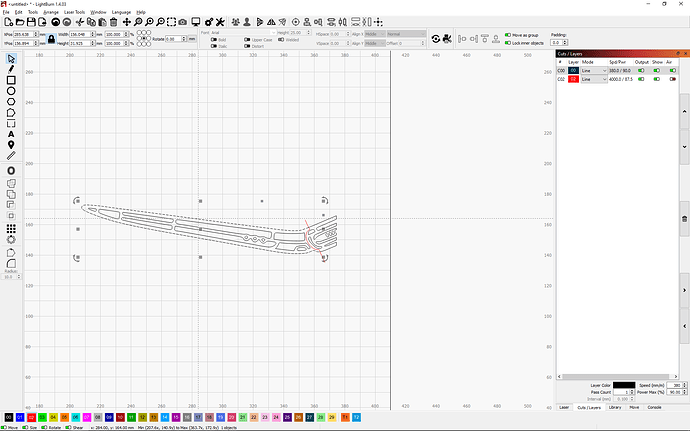Screen dimensions: 690x431
Task: Select the Measure ruler tool
Action: click(11, 155)
